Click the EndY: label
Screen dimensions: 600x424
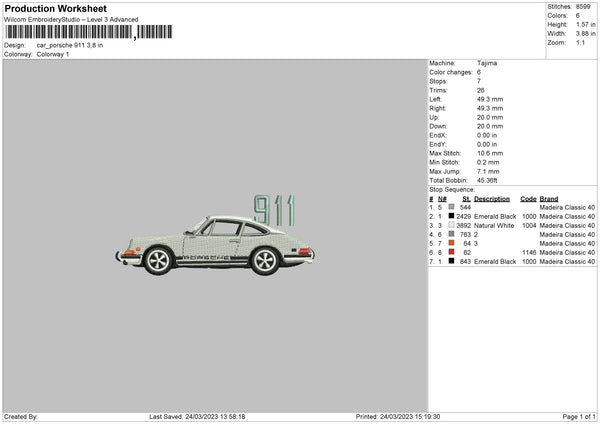[438, 144]
